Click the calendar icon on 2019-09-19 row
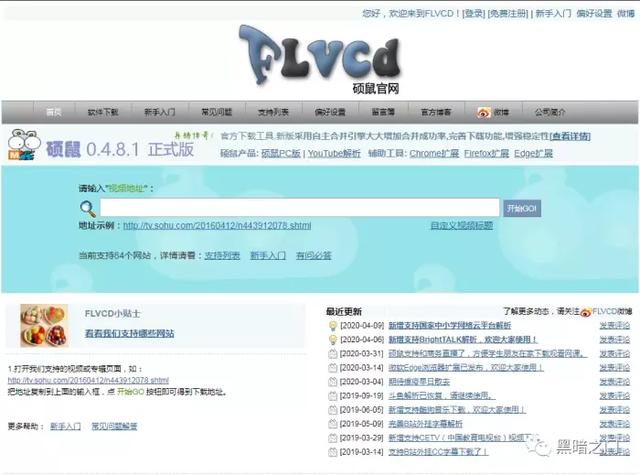The width and height of the screenshot is (640, 475). [x=333, y=396]
